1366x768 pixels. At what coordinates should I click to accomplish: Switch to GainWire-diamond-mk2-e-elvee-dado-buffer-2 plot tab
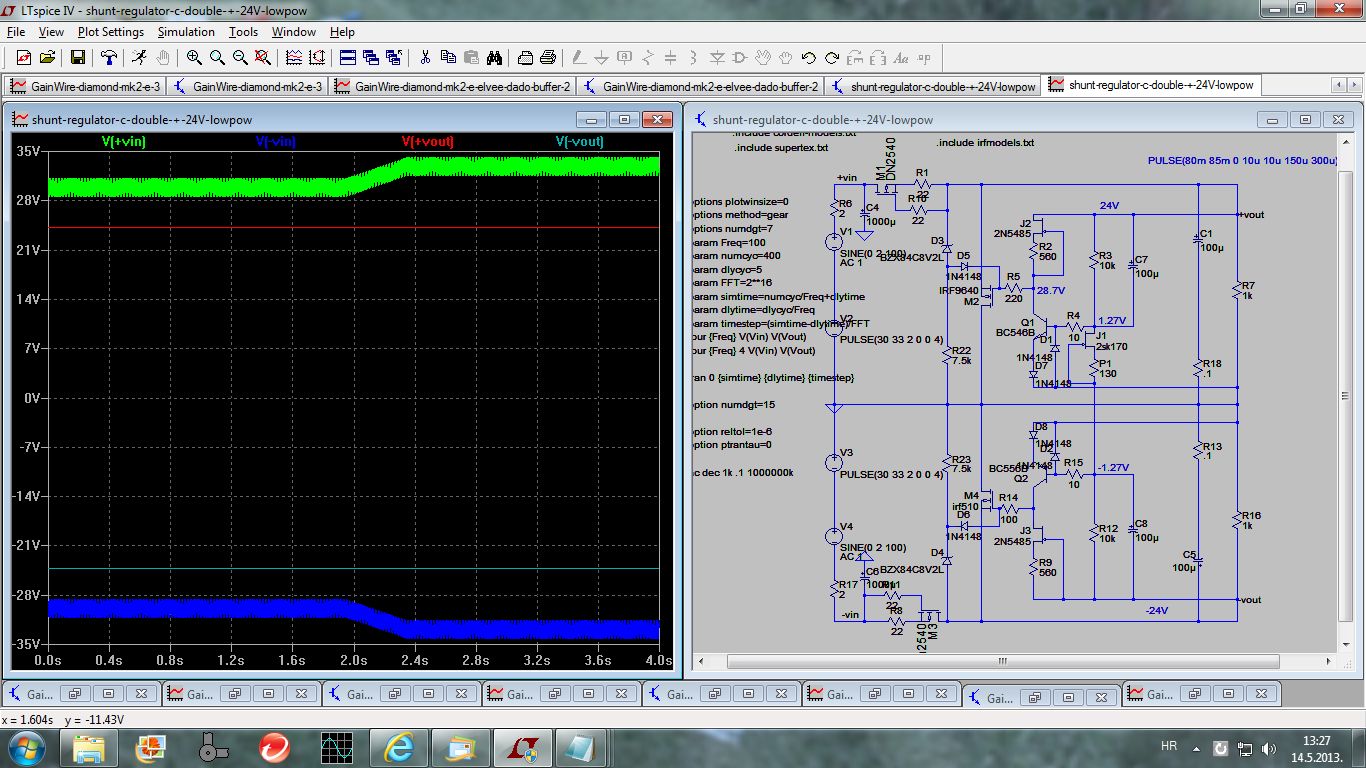pos(453,86)
